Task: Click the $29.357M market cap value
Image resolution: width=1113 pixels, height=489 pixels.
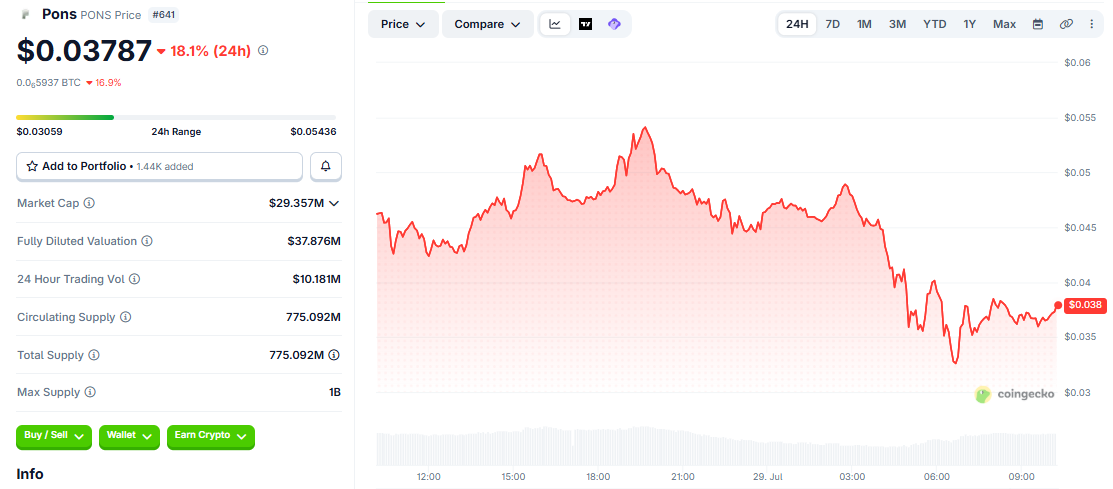Action: pyautogui.click(x=296, y=203)
